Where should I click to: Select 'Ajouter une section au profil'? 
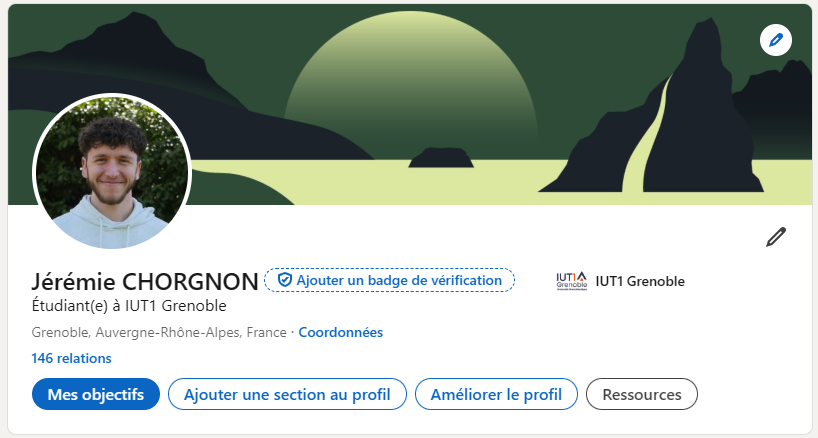point(287,394)
